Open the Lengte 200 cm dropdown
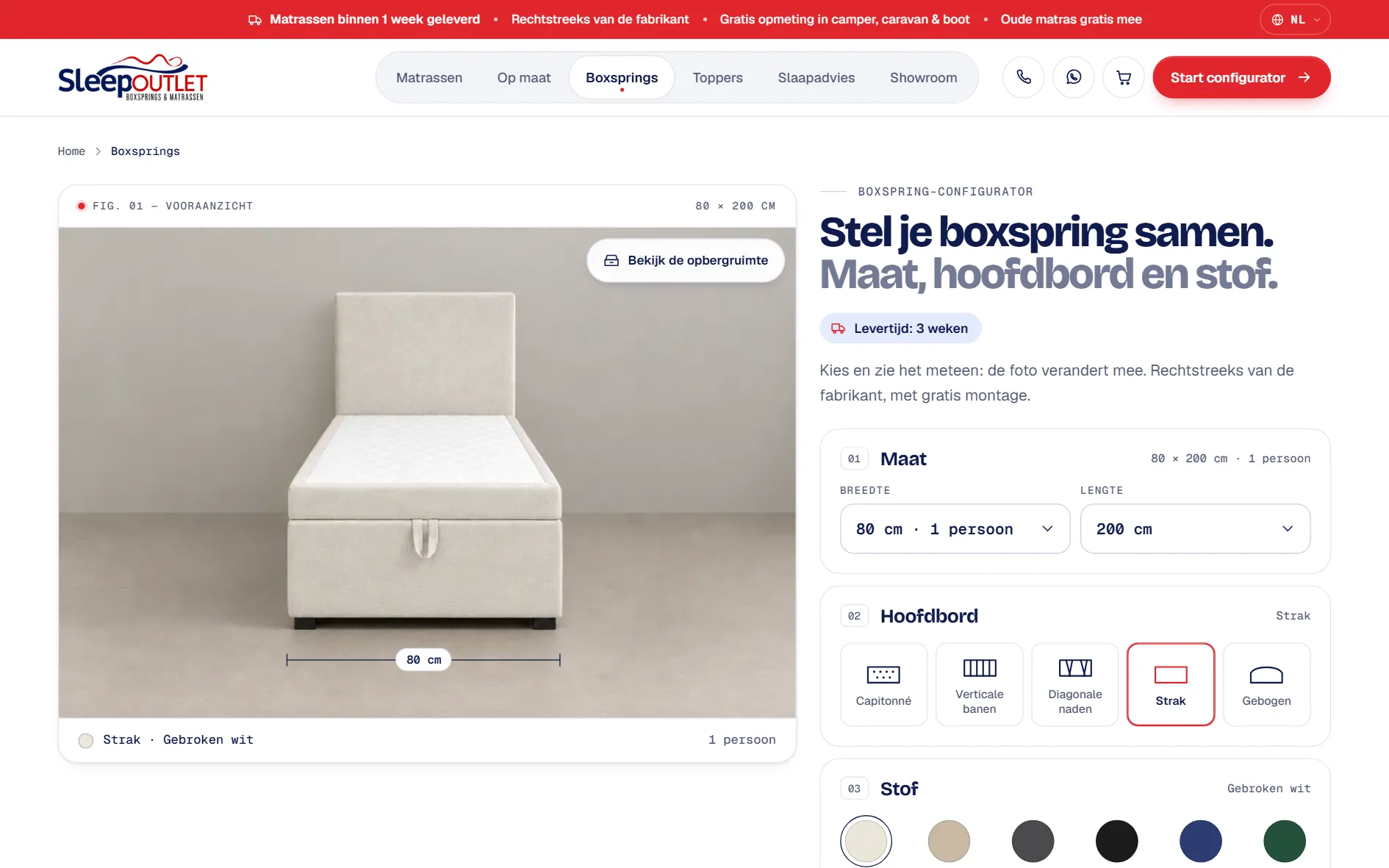1389x868 pixels. (x=1195, y=528)
